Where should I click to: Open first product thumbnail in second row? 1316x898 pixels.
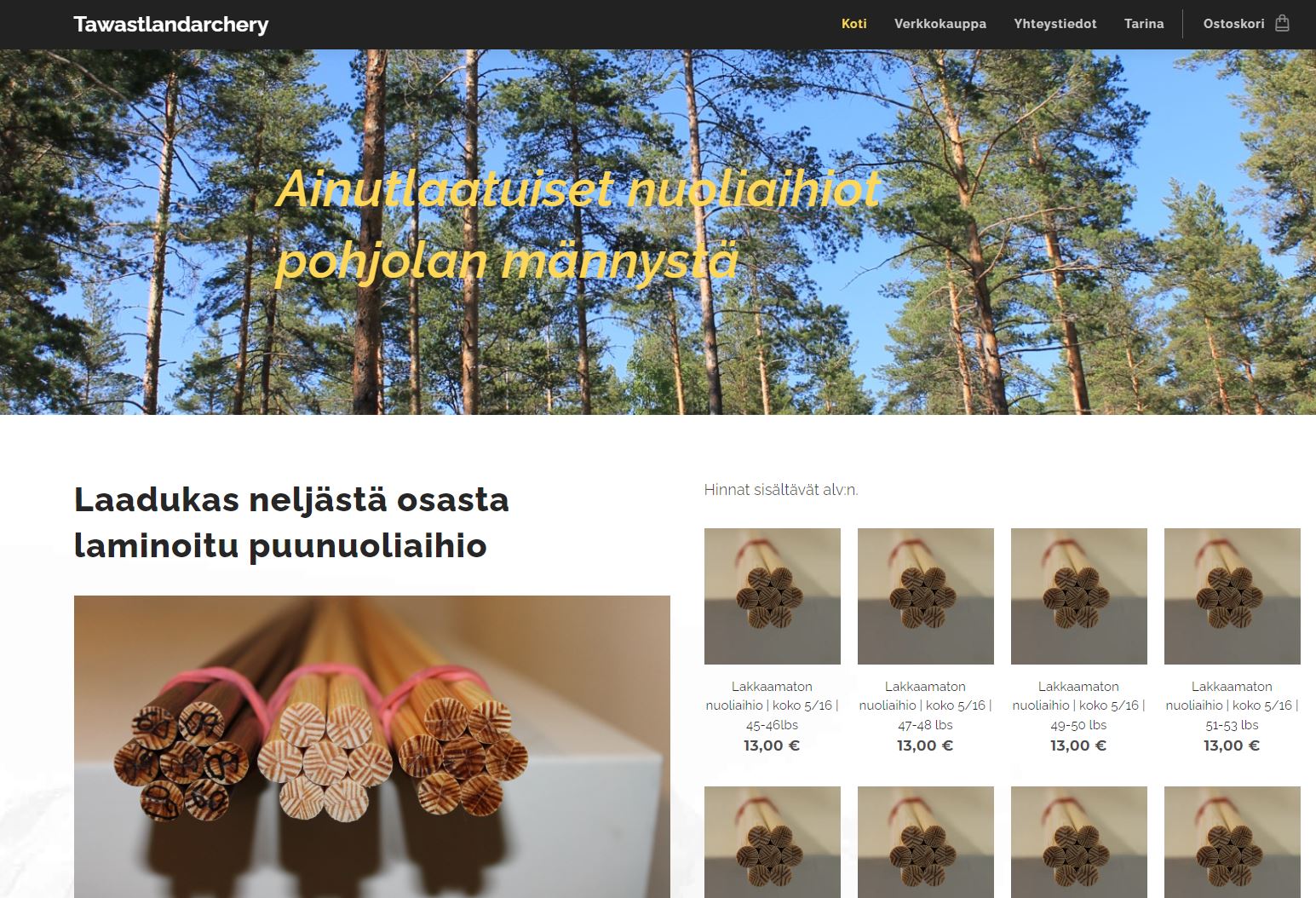point(773,842)
